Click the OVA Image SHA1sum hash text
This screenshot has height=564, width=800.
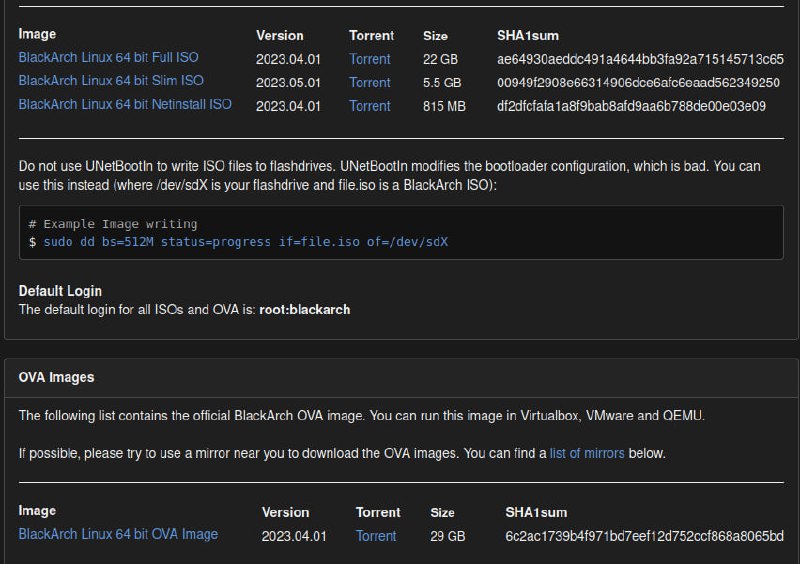point(644,536)
